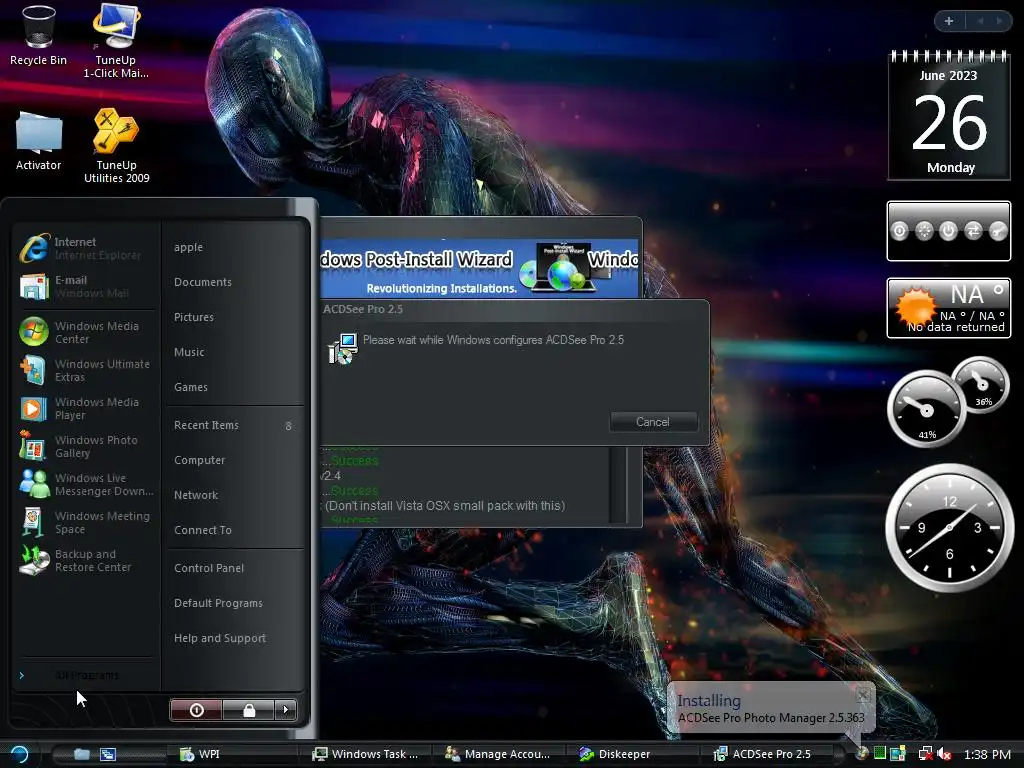Open Pictures from Start menu
This screenshot has width=1024, height=768.
tap(234, 317)
